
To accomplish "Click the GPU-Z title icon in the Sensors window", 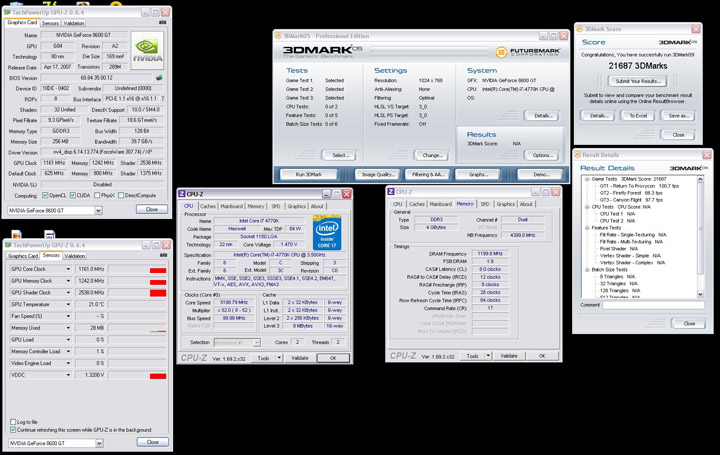I will [9, 245].
